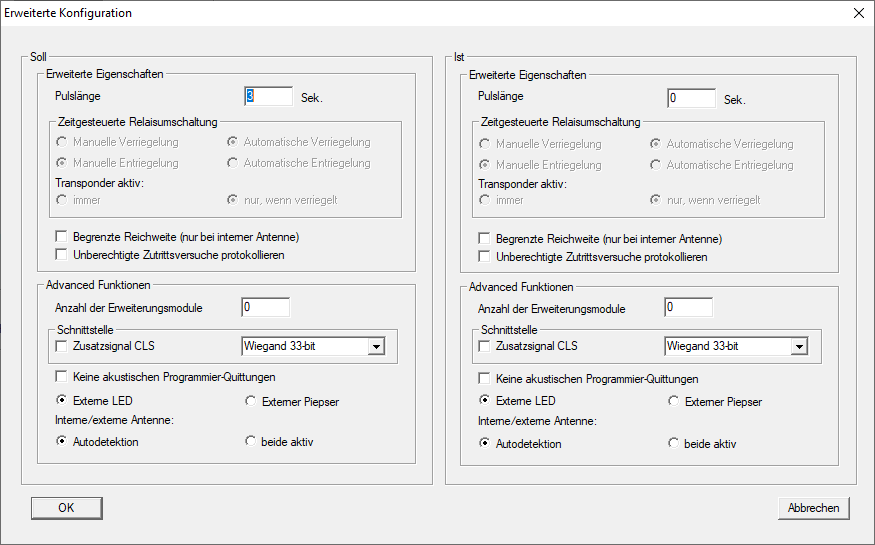Select Externe LED in Soll panel
Viewport: 875px width, 545px height.
coord(63,401)
